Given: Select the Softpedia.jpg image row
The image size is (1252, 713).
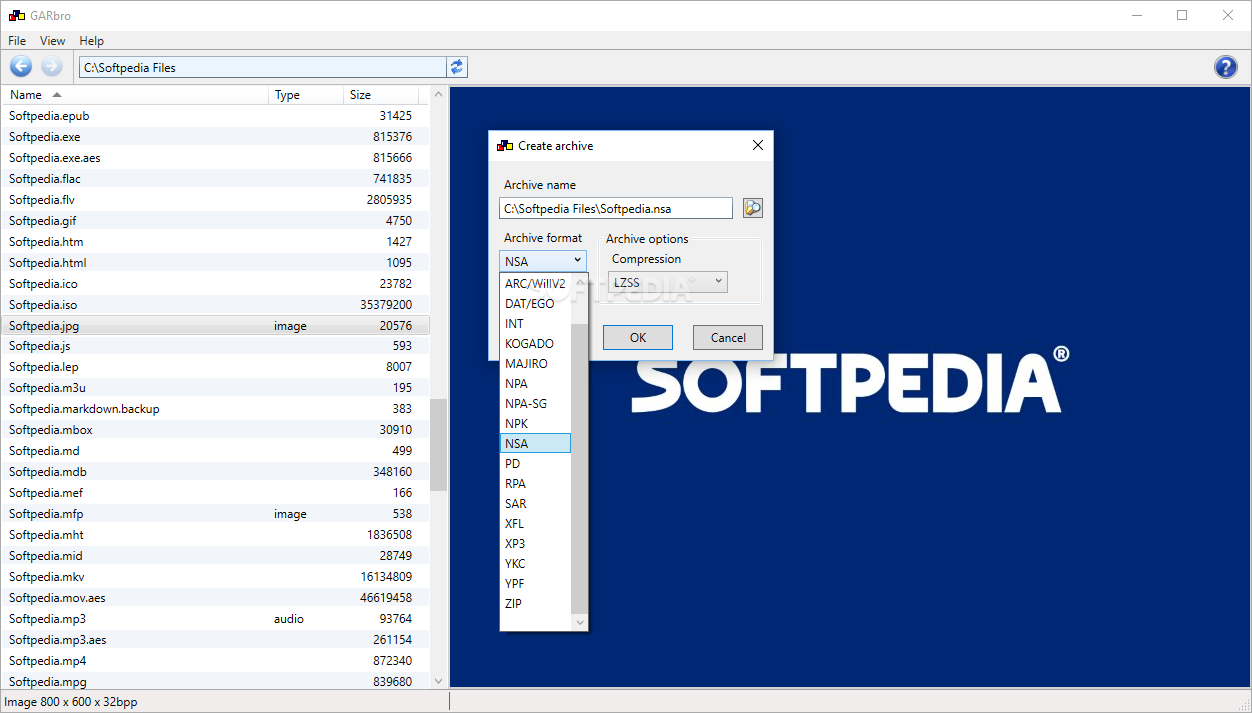Looking at the screenshot, I should click(214, 326).
